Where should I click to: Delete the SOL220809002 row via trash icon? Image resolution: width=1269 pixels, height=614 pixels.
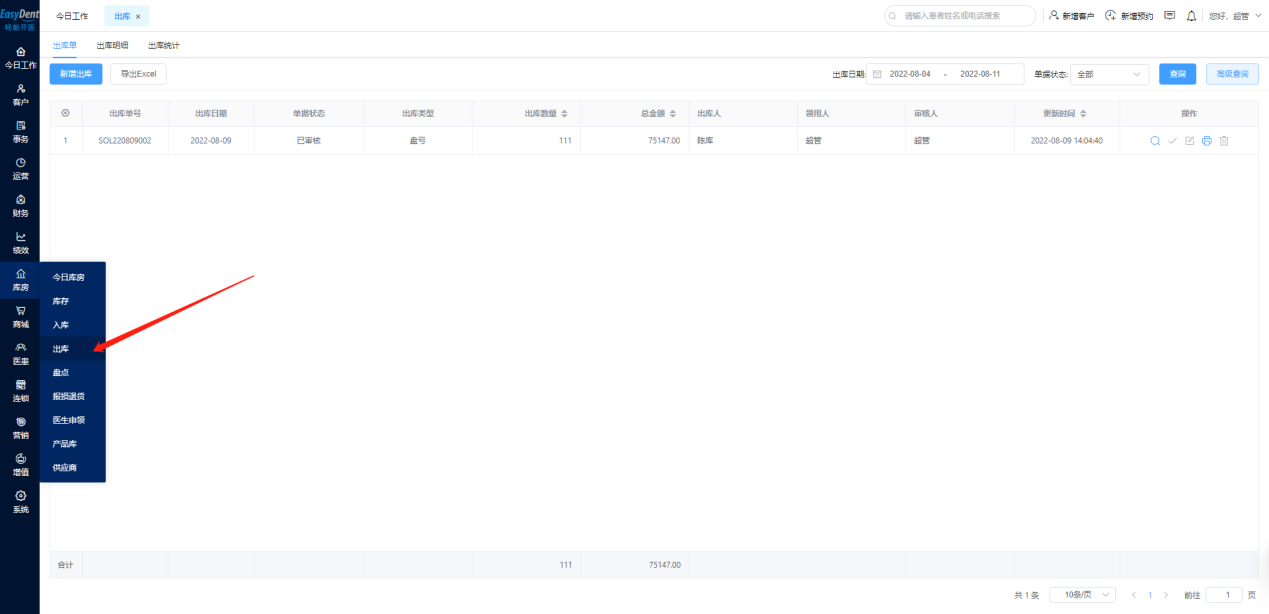click(x=1224, y=141)
